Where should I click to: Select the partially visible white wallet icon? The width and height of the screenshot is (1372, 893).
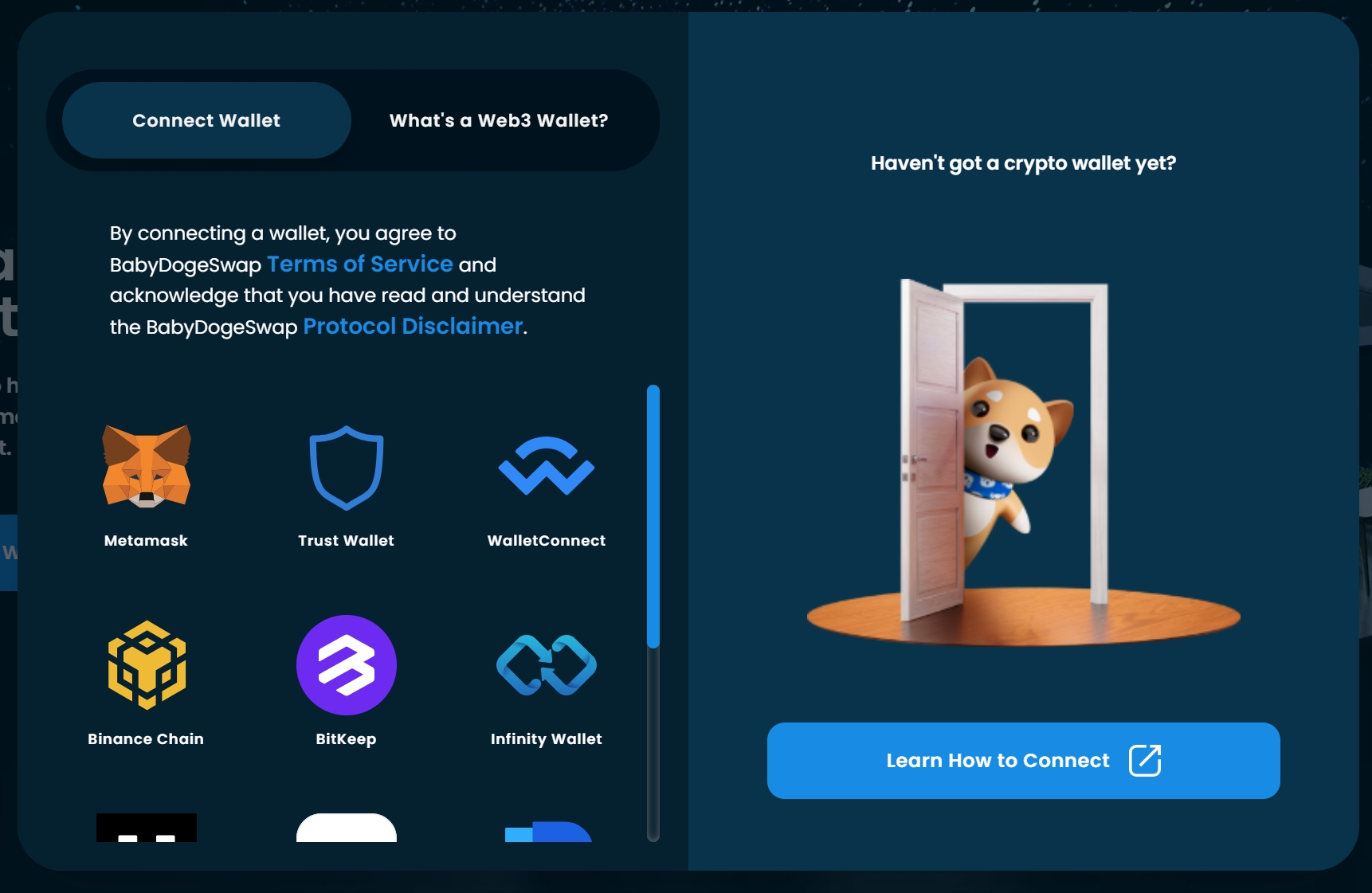click(347, 828)
